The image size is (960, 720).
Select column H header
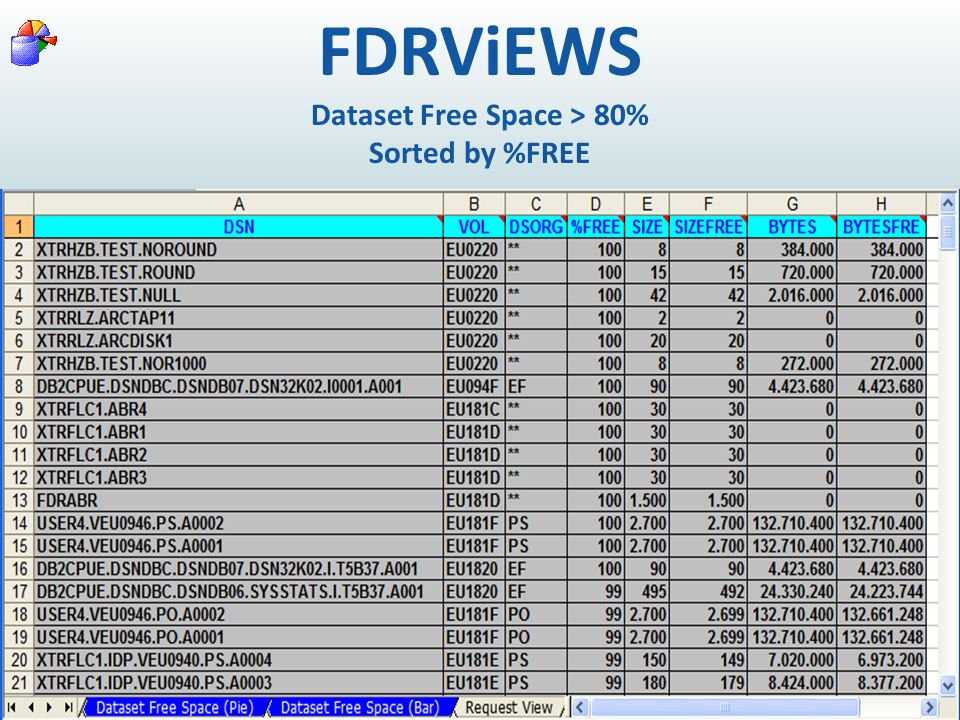881,204
